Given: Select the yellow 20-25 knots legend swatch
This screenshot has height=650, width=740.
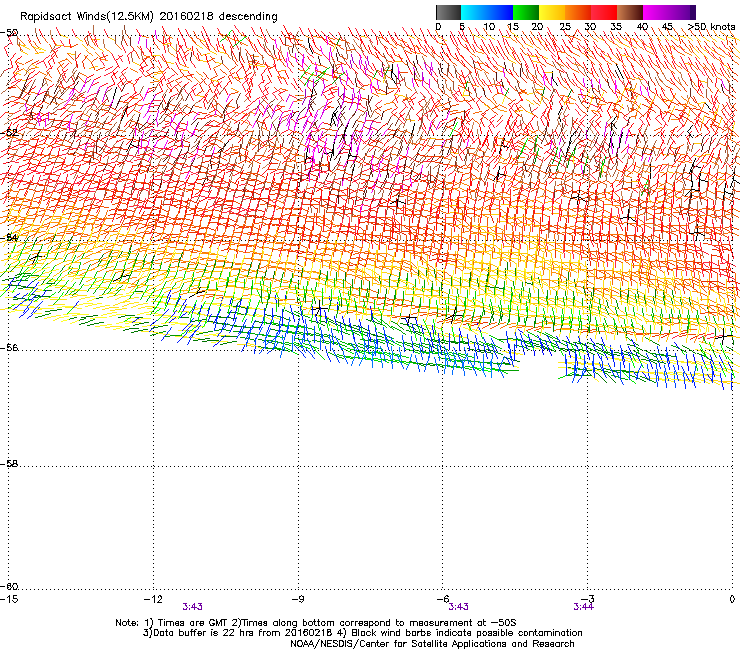Looking at the screenshot, I should click(552, 12).
